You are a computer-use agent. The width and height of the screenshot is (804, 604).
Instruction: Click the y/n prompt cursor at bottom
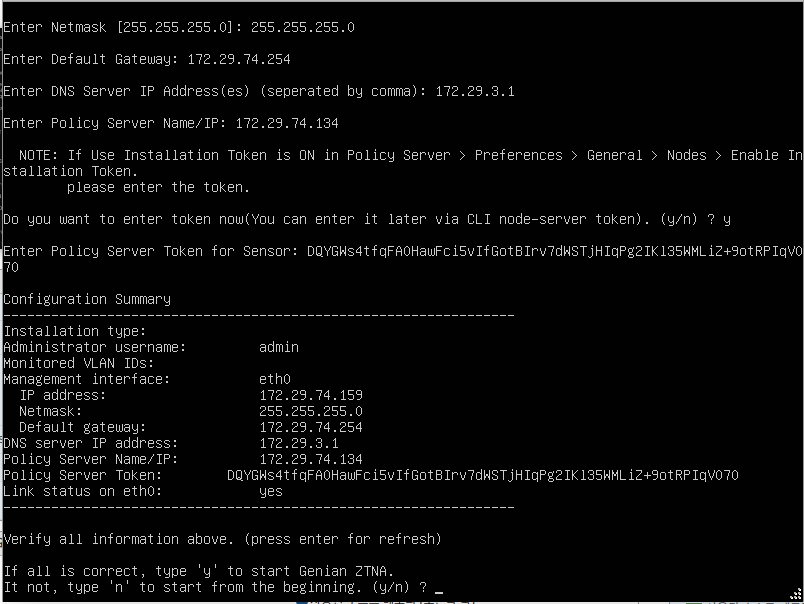pyautogui.click(x=439, y=588)
